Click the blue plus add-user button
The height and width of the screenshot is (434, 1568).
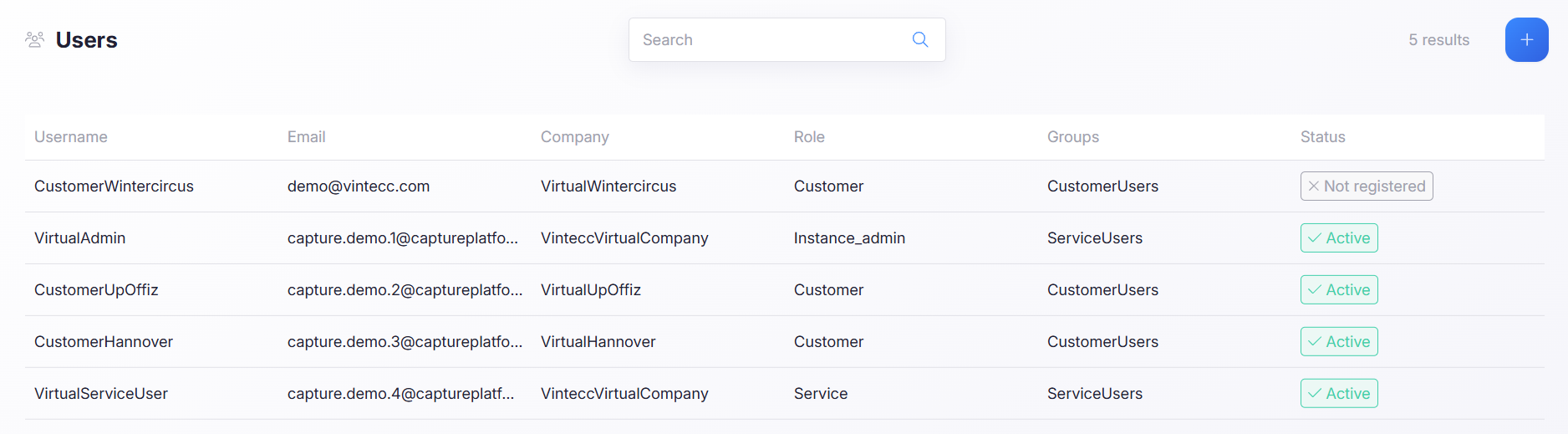click(1526, 39)
